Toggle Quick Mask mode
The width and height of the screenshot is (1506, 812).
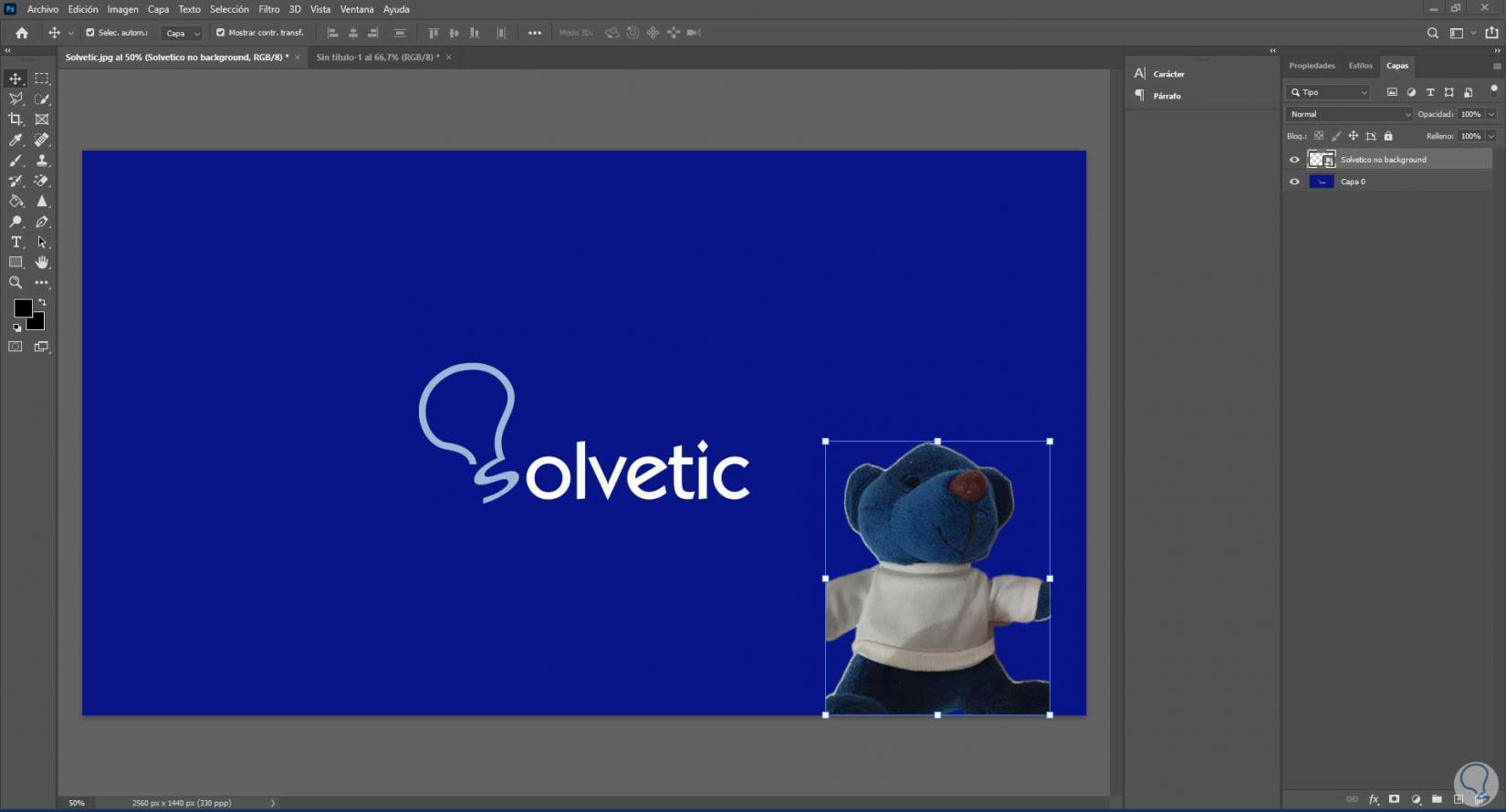click(x=16, y=347)
